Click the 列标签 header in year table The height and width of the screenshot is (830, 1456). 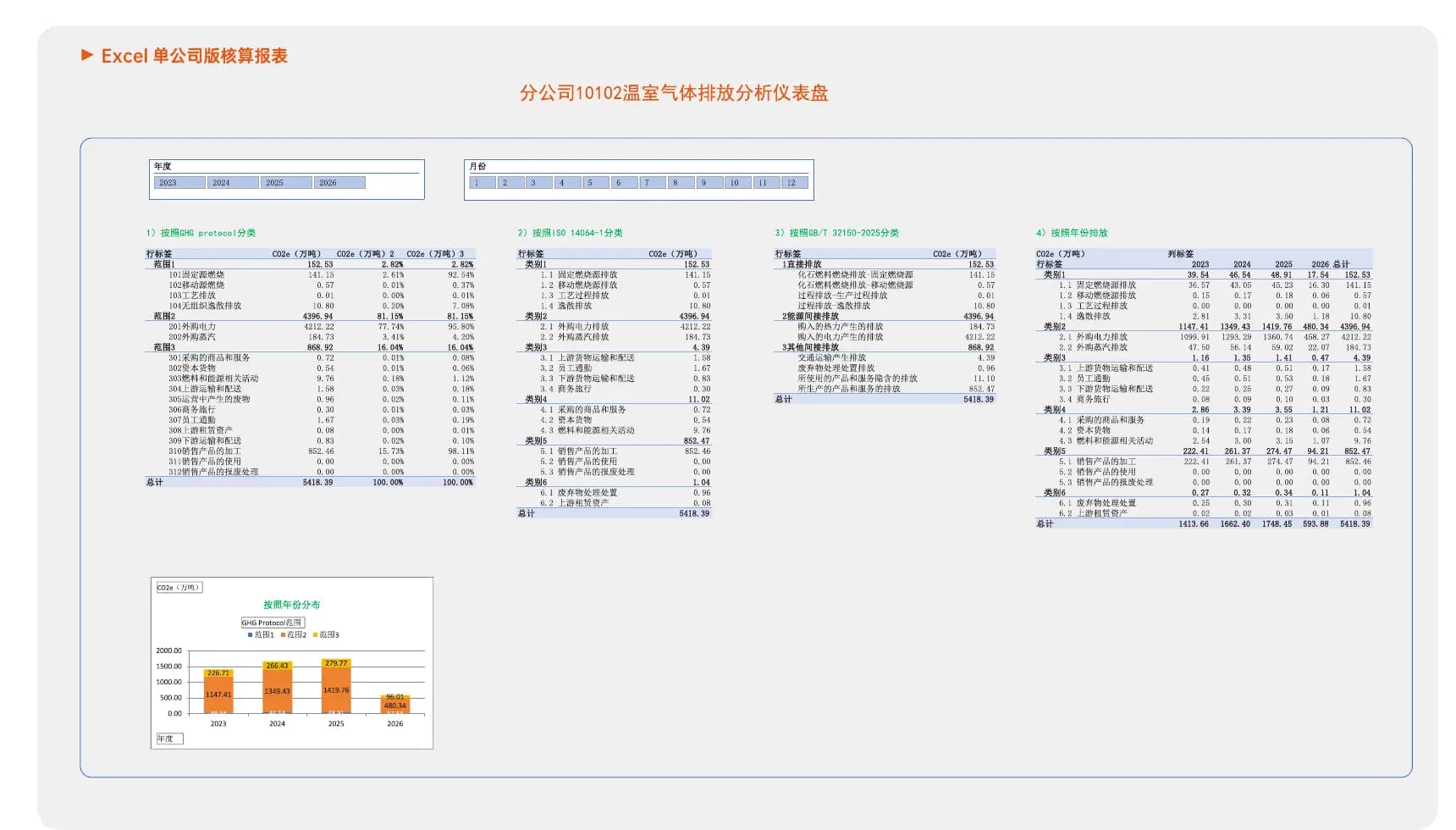click(1181, 254)
